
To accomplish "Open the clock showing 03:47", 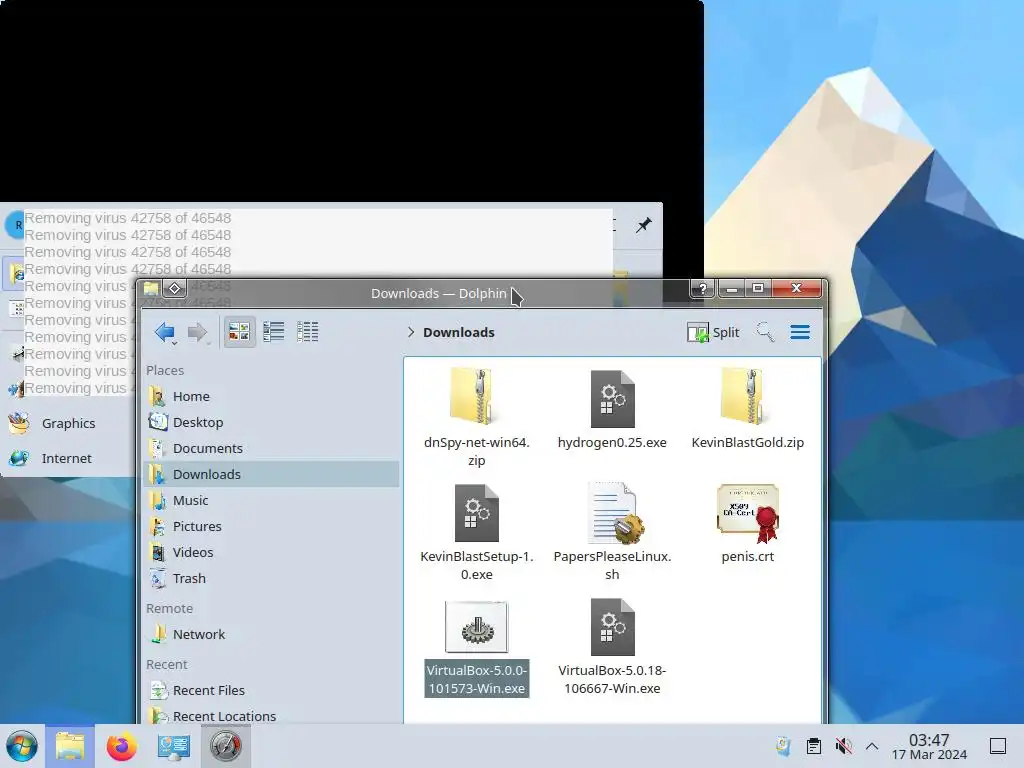I will [929, 746].
